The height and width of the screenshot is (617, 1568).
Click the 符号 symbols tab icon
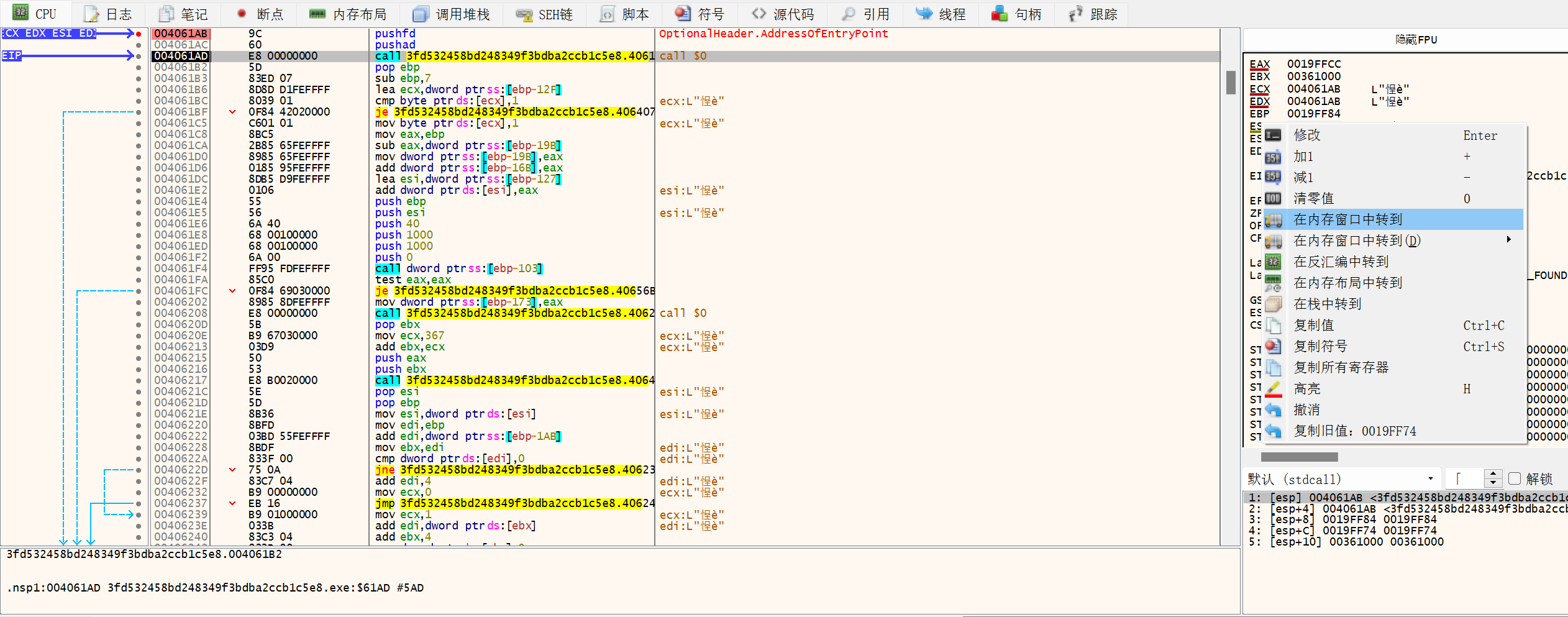[683, 14]
